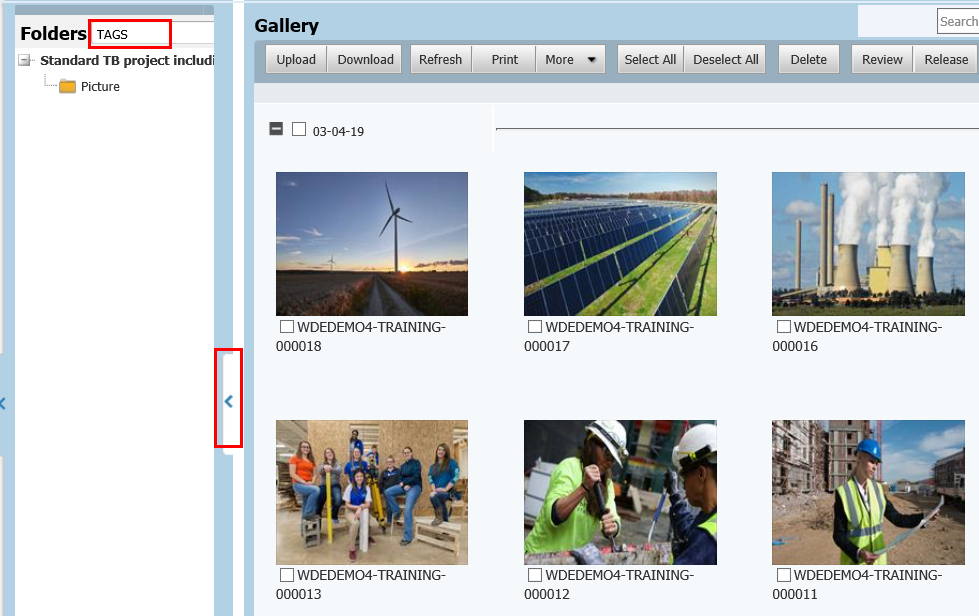This screenshot has height=616, width=979.
Task: Check the WDEDEMO4-TRAINING-000016 image checkbox
Action: tap(782, 326)
